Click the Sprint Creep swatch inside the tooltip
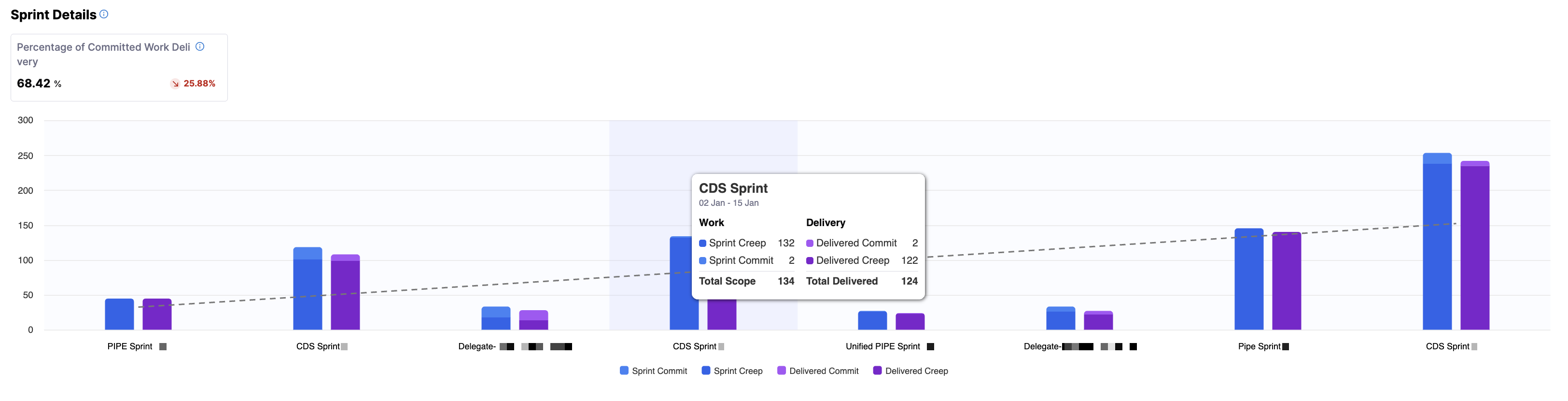1568x401 pixels. tap(702, 243)
